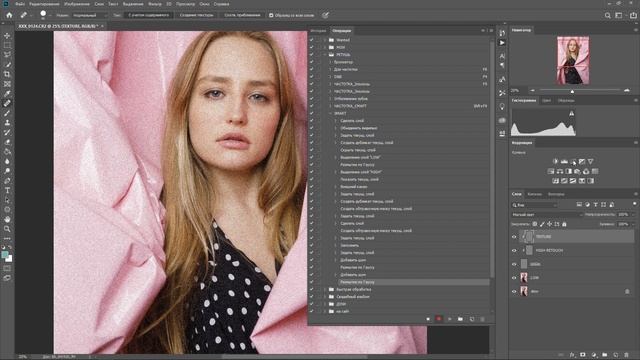Viewport: 640px width, 360px height.
Task: Select the Eyedropper tool
Action: (7, 93)
